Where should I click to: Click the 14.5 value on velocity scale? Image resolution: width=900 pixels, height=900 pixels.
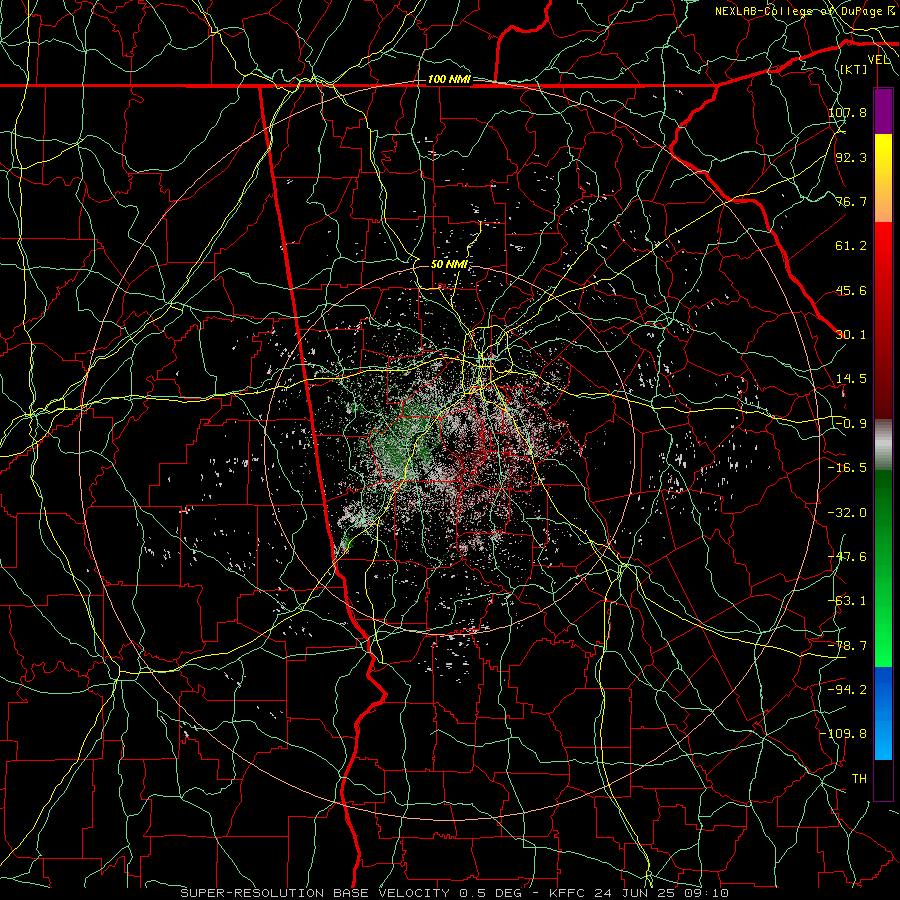851,379
